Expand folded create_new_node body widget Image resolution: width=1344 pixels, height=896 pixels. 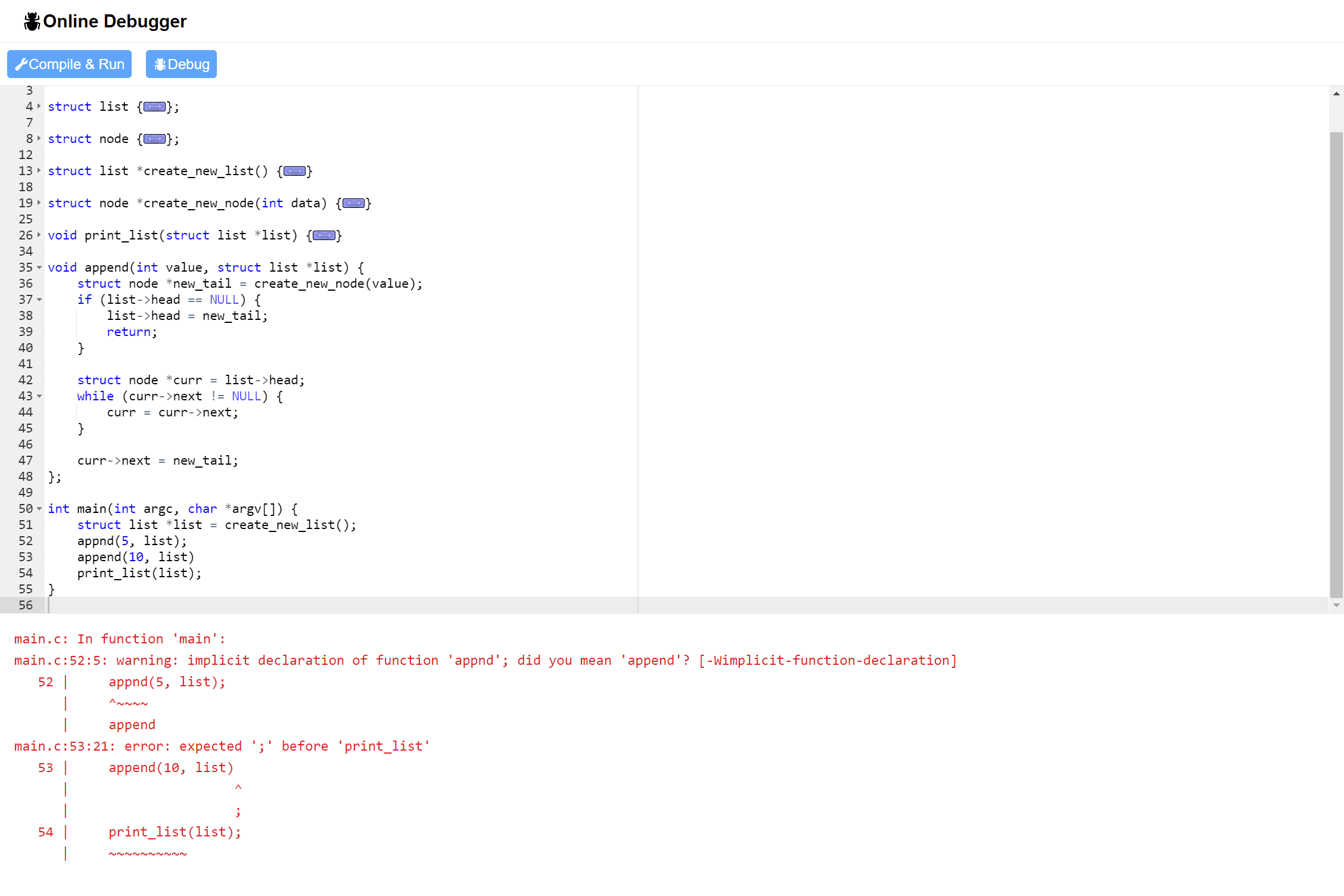pyautogui.click(x=353, y=203)
